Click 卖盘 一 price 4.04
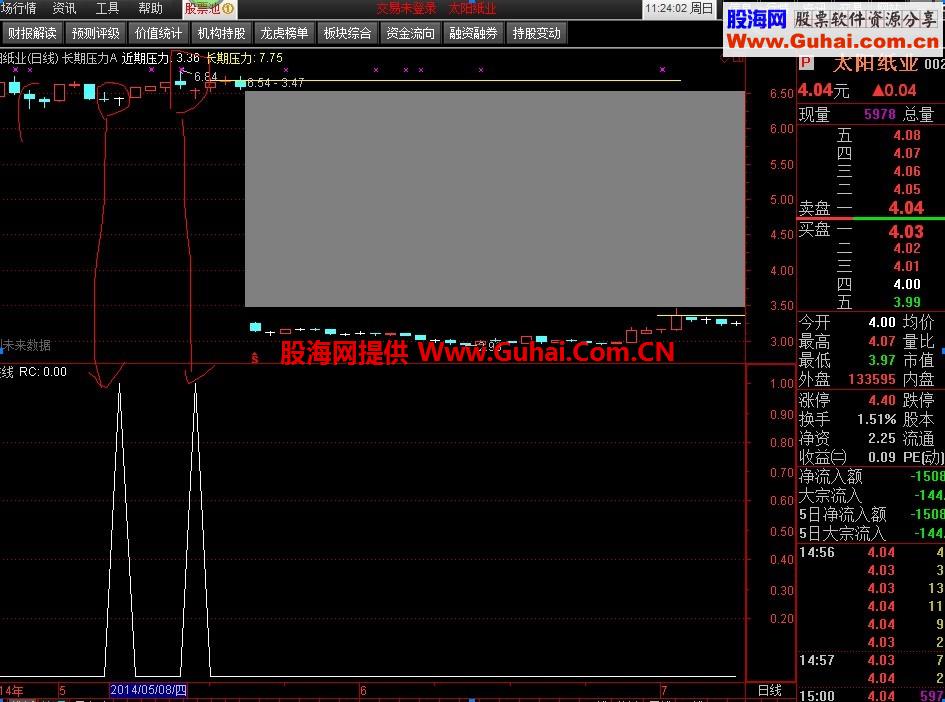This screenshot has height=702, width=945. [x=906, y=208]
